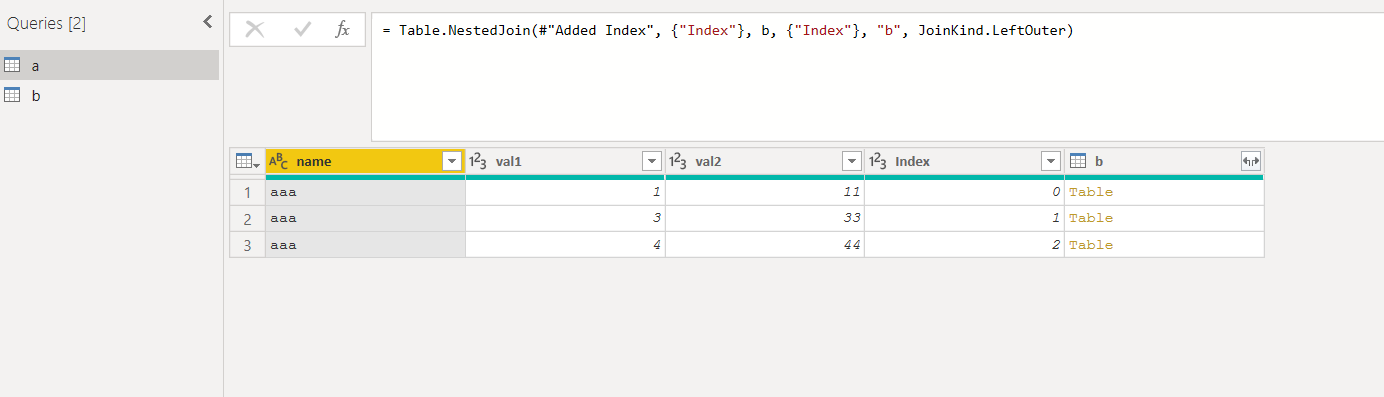Expand column b with the expand icon
The width and height of the screenshot is (1384, 397).
1251,161
